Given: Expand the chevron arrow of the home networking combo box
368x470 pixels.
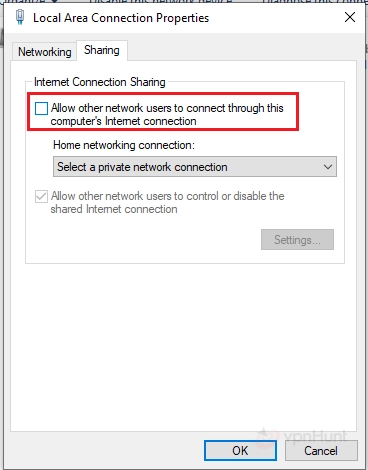Looking at the screenshot, I should point(328,167).
